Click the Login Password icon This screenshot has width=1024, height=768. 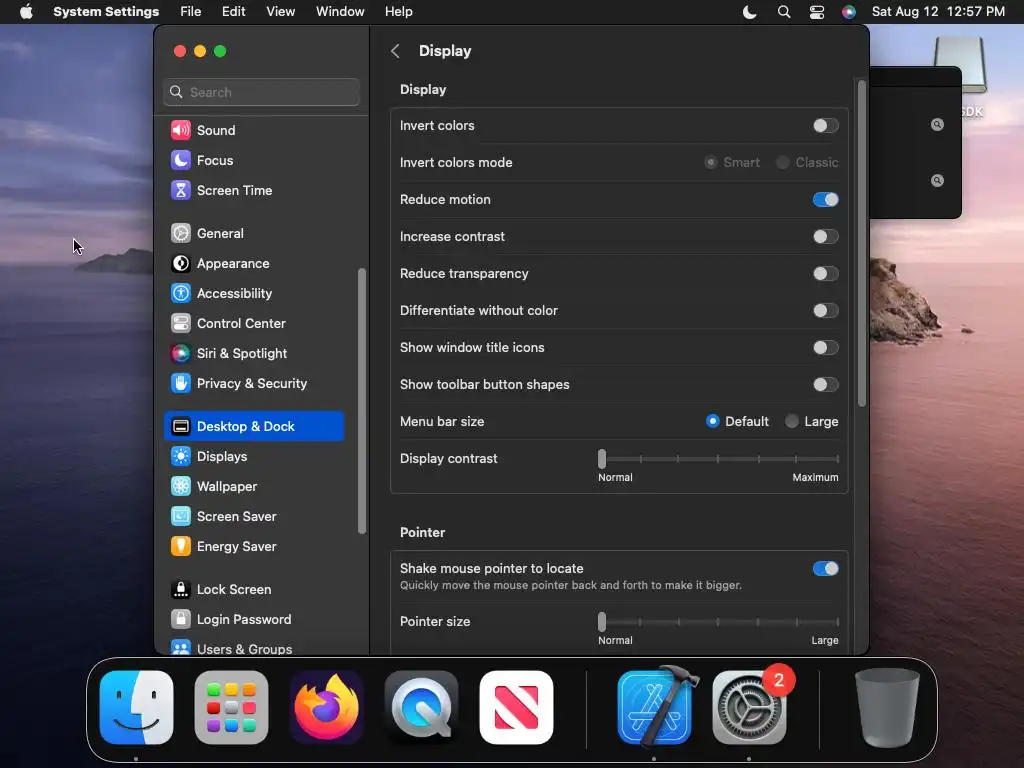(x=180, y=620)
